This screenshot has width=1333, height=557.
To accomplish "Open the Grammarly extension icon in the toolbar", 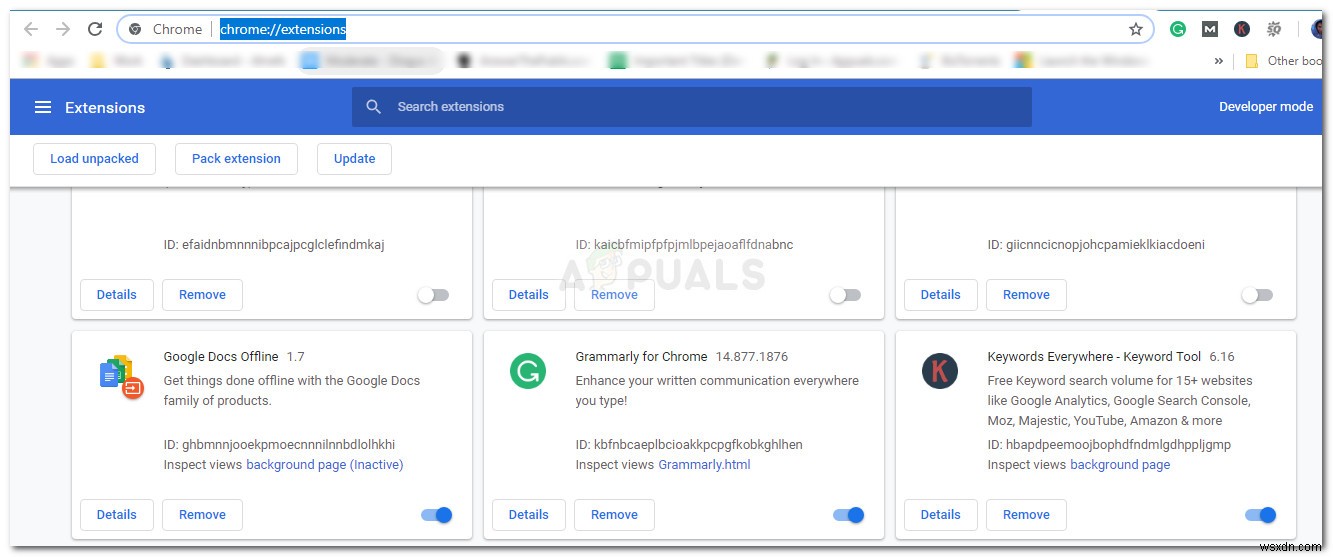I will pos(1178,29).
